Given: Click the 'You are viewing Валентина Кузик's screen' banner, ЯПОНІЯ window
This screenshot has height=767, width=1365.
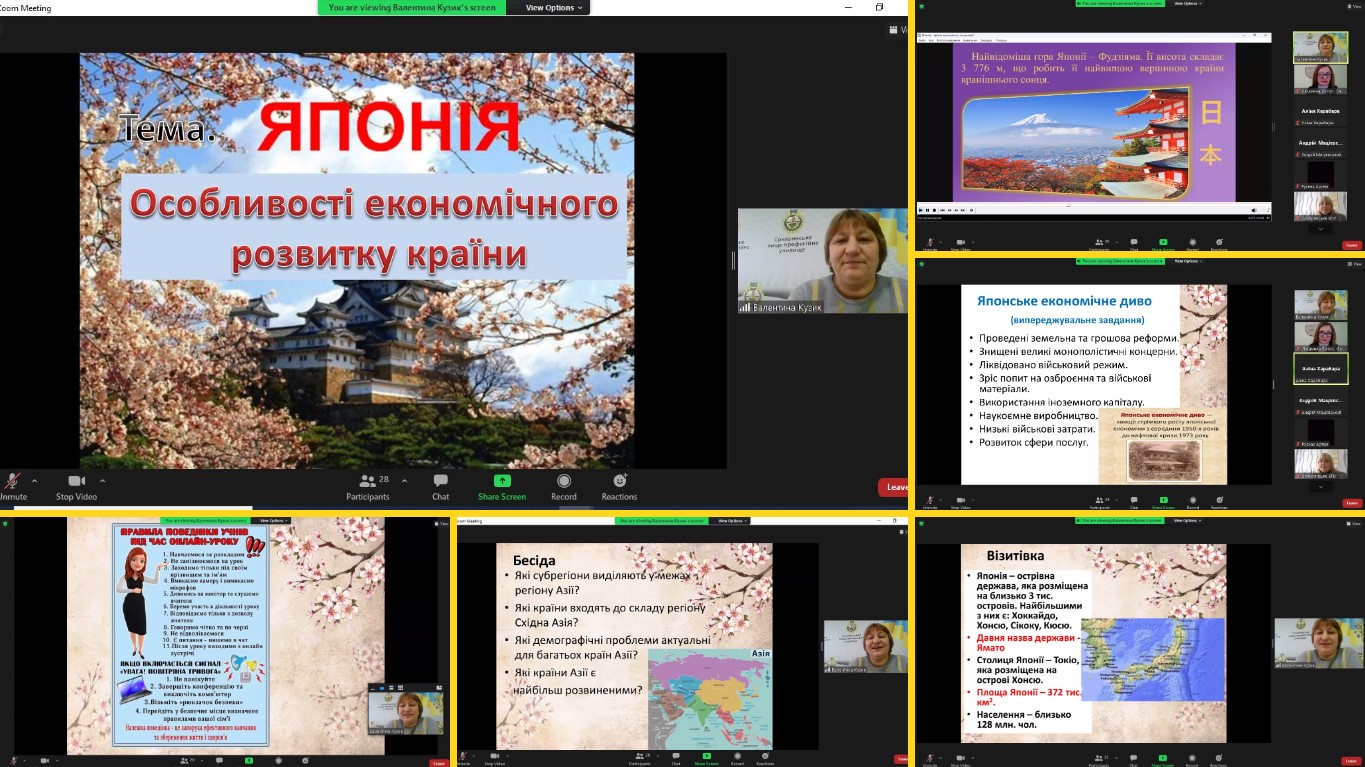Looking at the screenshot, I should tap(412, 7).
